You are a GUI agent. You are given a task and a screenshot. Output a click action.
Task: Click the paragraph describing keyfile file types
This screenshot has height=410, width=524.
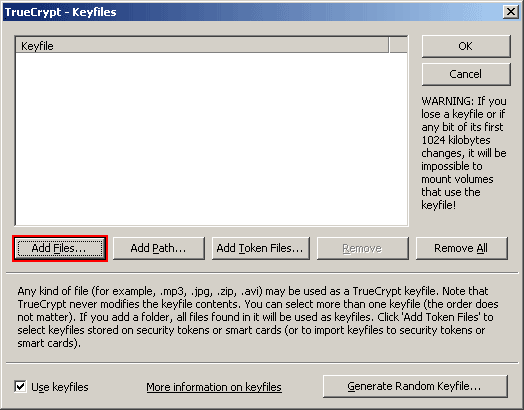pos(258,317)
